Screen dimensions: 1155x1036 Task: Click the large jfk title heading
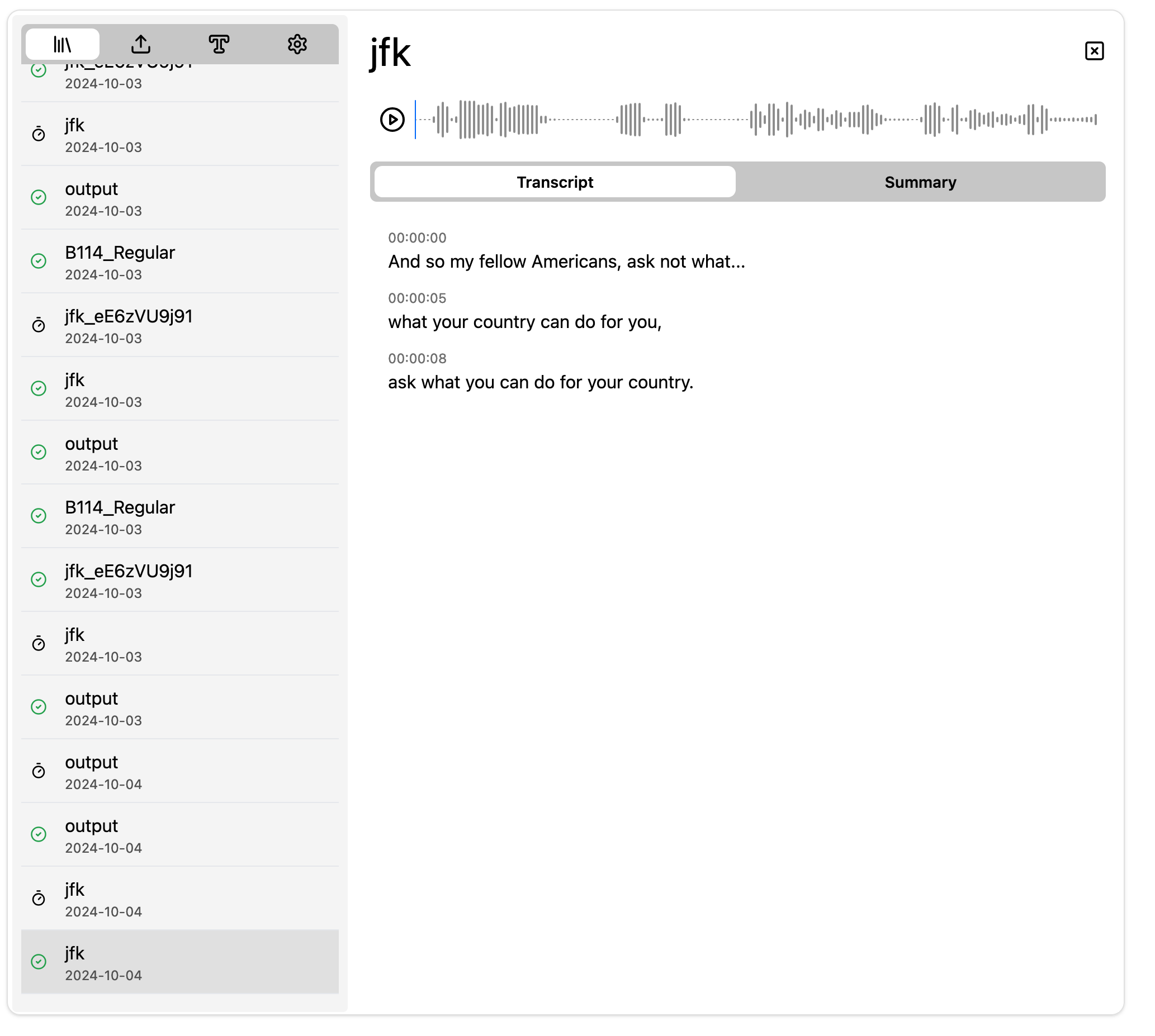click(x=390, y=53)
